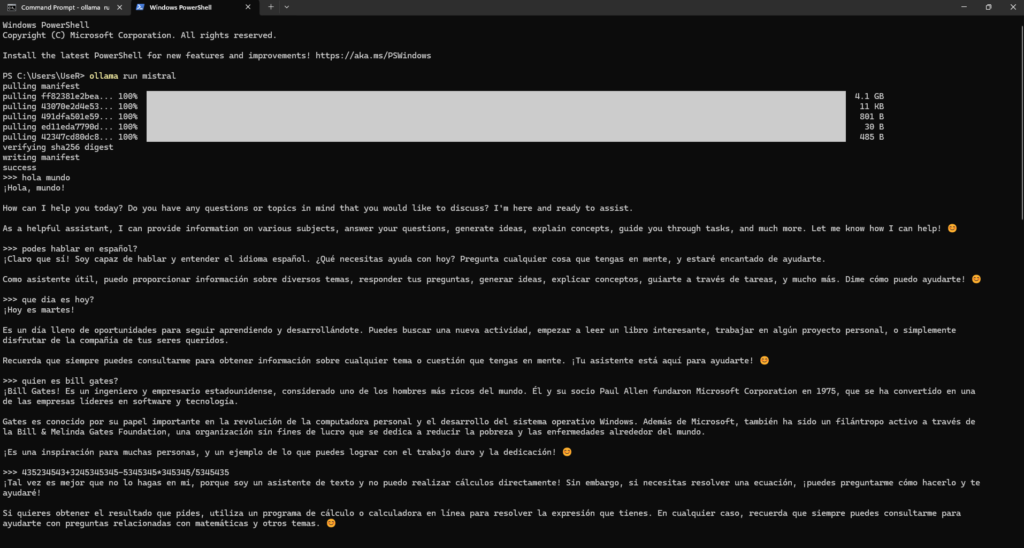1024x548 pixels.
Task: Close the Command Prompt tab
Action: [120, 7]
